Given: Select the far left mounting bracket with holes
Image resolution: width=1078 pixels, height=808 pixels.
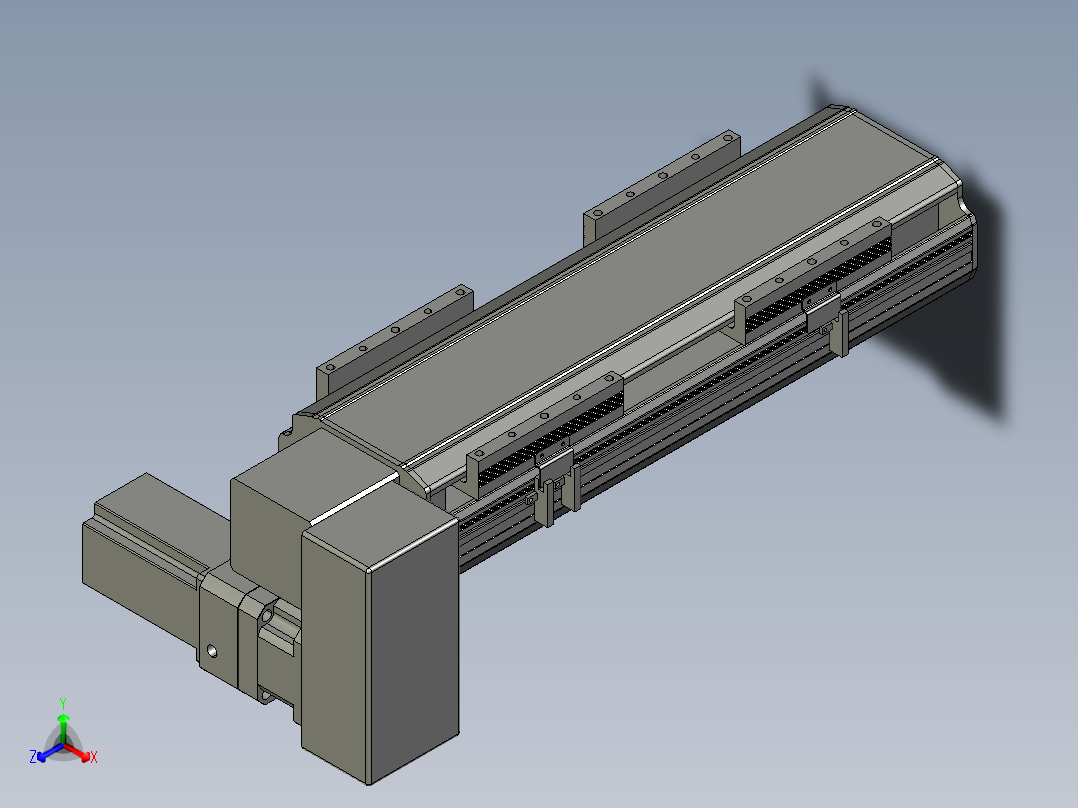Looking at the screenshot, I should 662,186.
